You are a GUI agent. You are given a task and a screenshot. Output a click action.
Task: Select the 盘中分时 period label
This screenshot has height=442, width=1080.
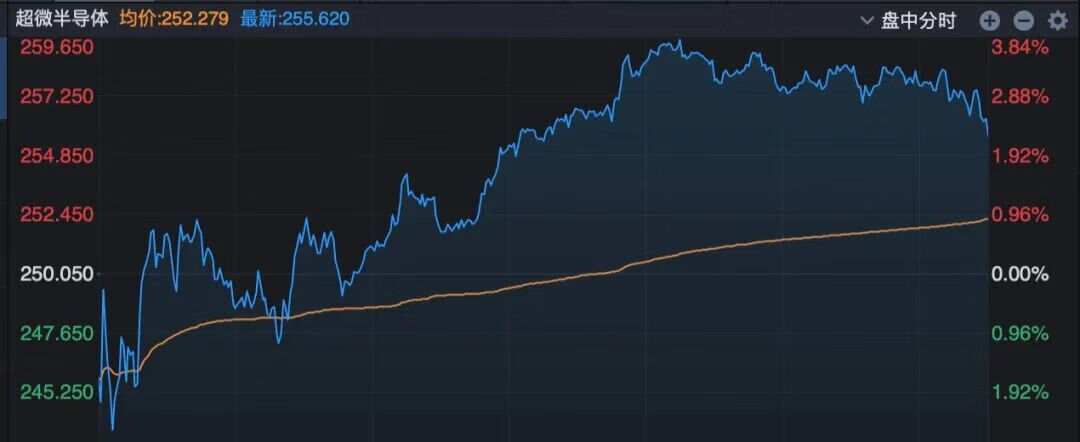(x=918, y=20)
